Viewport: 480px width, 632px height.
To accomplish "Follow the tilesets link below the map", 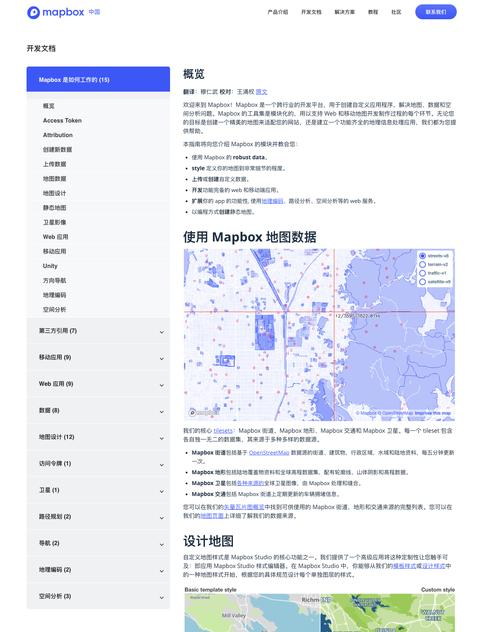I will coord(223,430).
